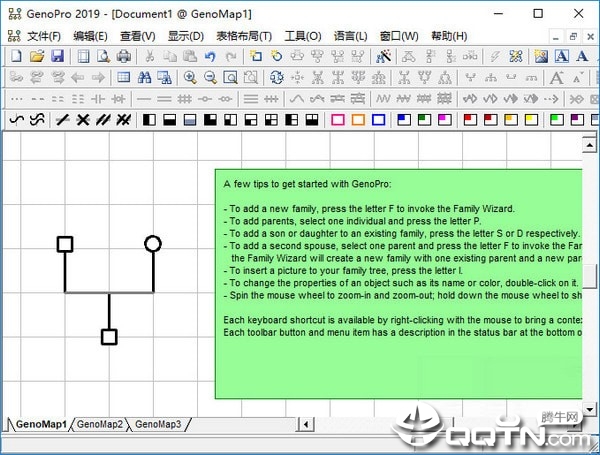Screen dimensions: 600x455
Task: Click the New document icon
Action: 16,56
